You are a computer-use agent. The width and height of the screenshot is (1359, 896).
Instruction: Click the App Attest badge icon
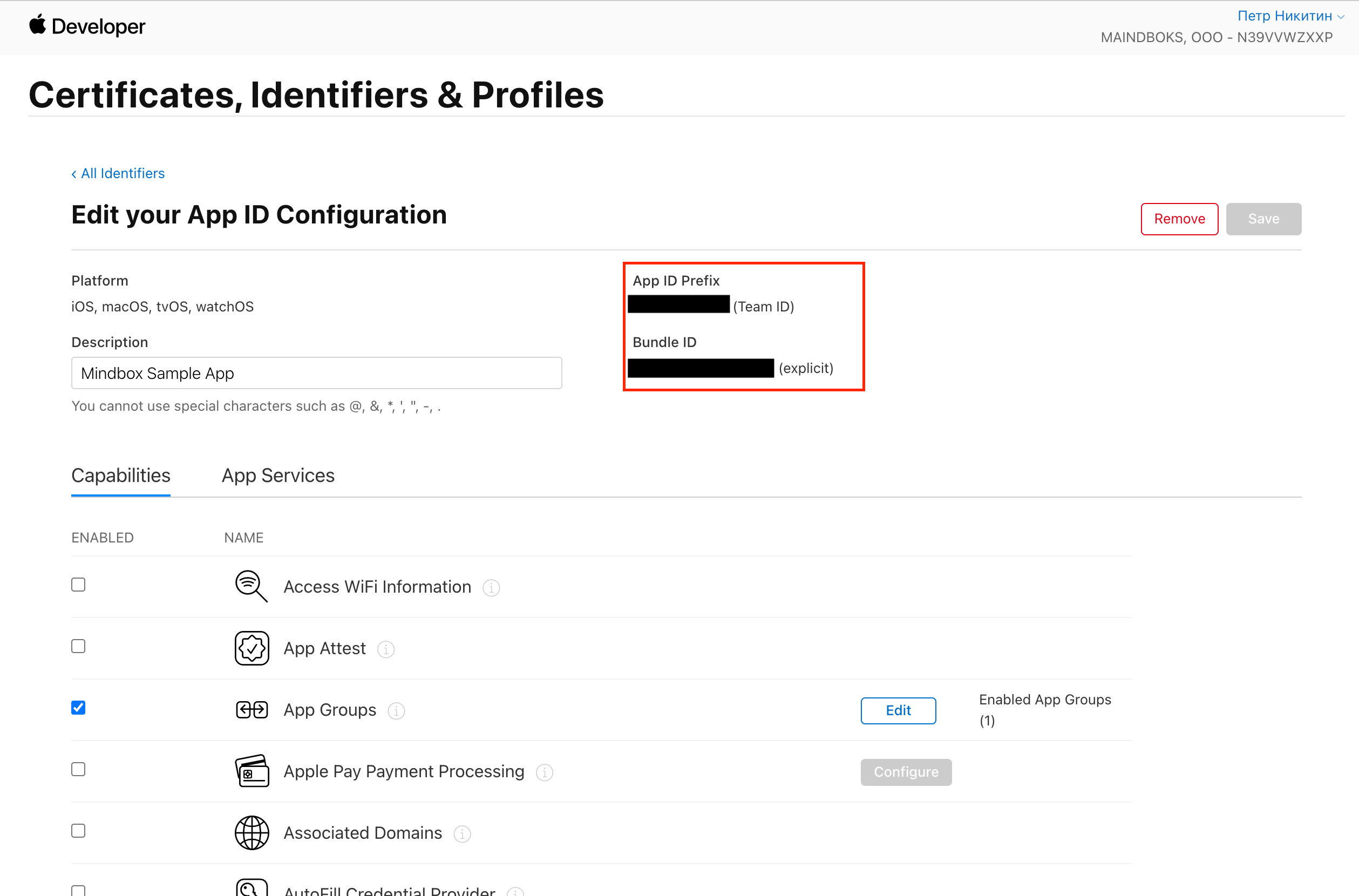coord(252,648)
